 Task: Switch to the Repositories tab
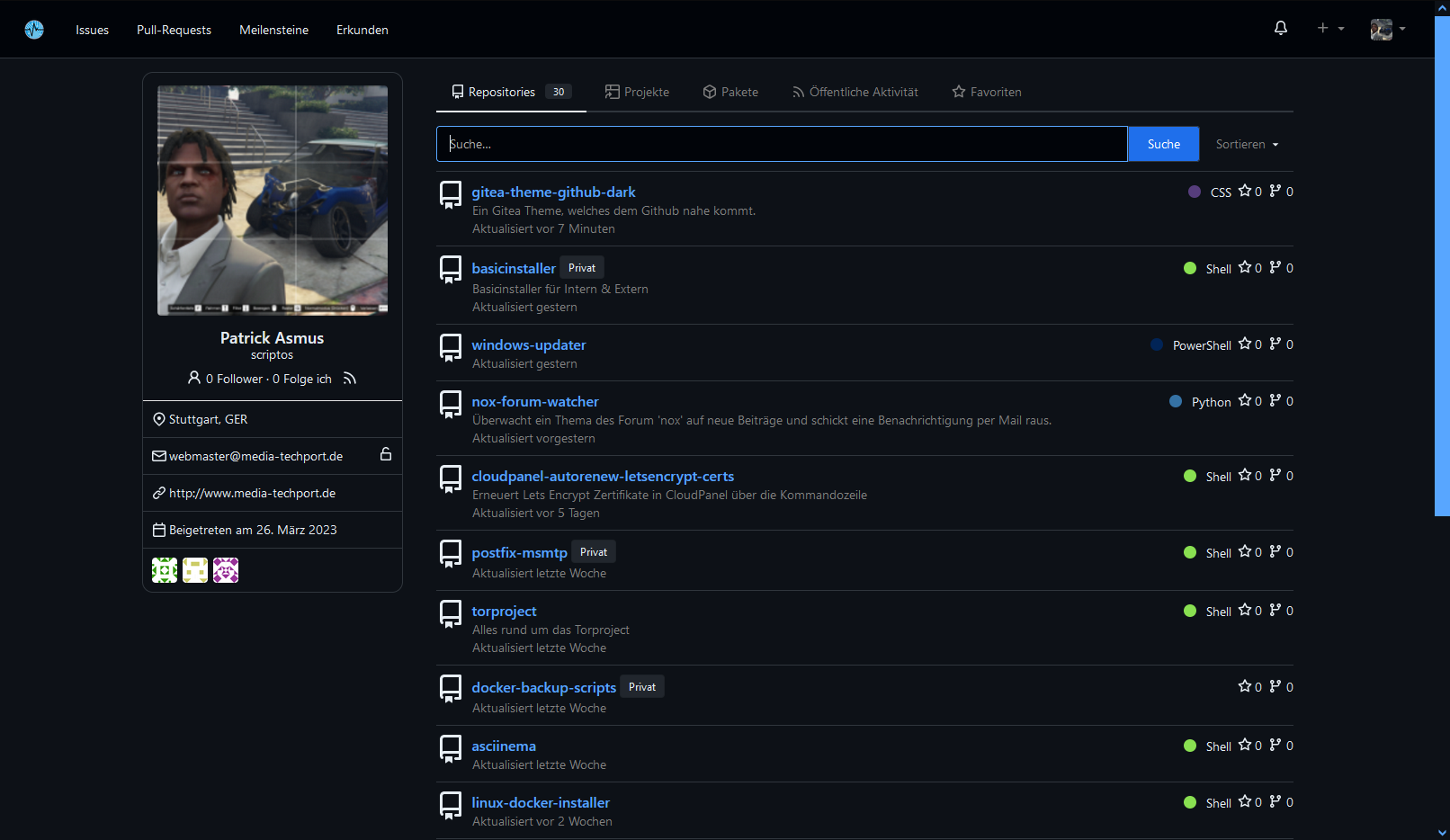pyautogui.click(x=511, y=92)
